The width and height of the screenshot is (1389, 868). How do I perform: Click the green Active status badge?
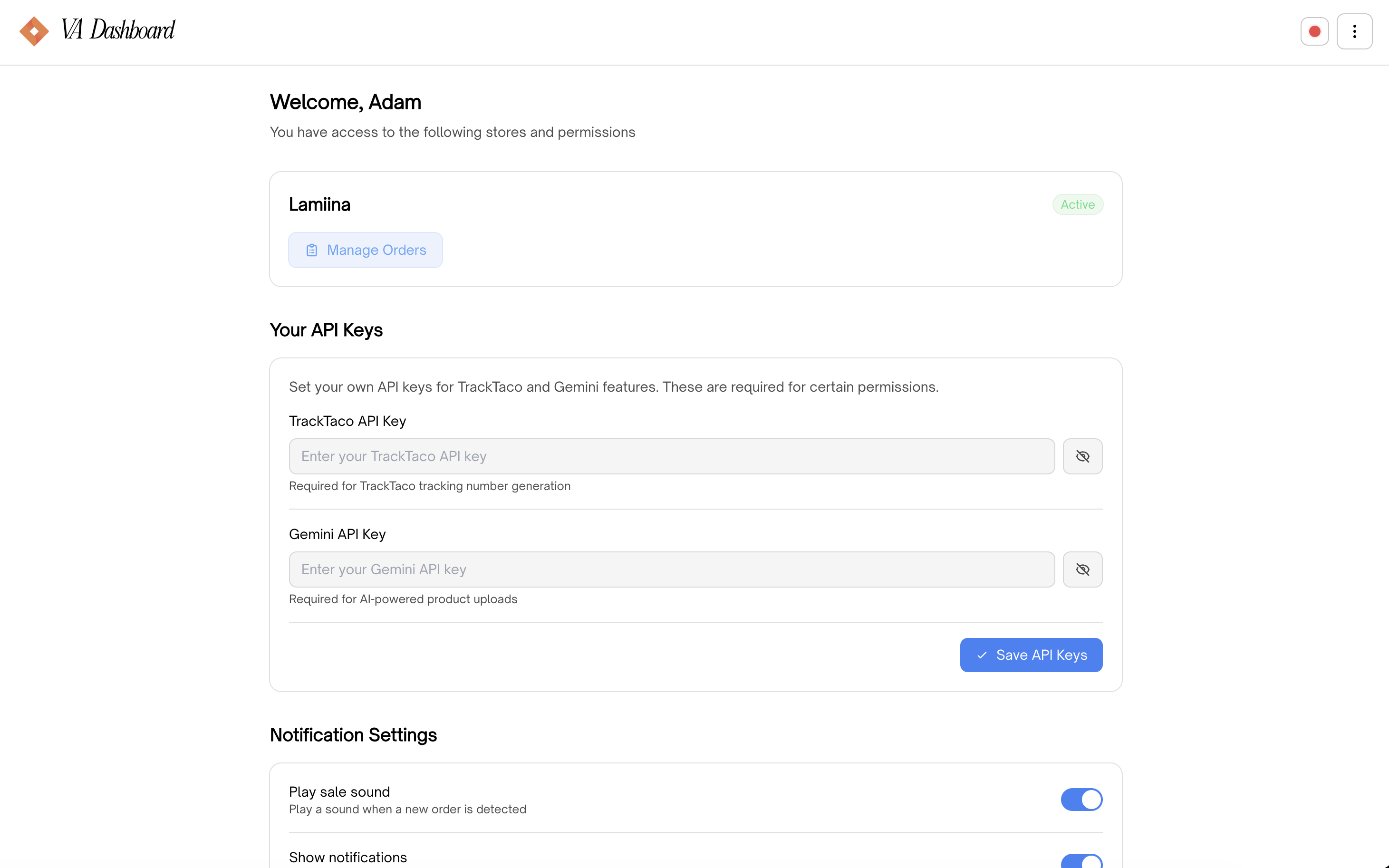click(1077, 204)
